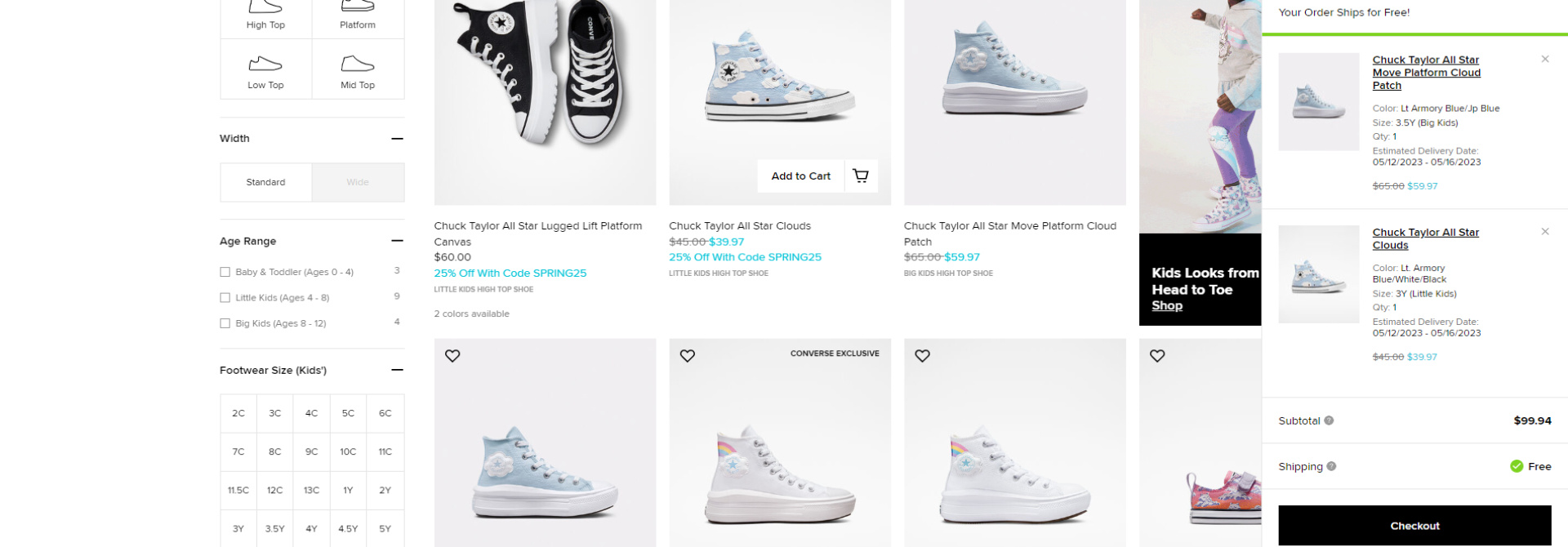Select the Mid Top shoe style filter
This screenshot has width=1568, height=547.
click(358, 69)
